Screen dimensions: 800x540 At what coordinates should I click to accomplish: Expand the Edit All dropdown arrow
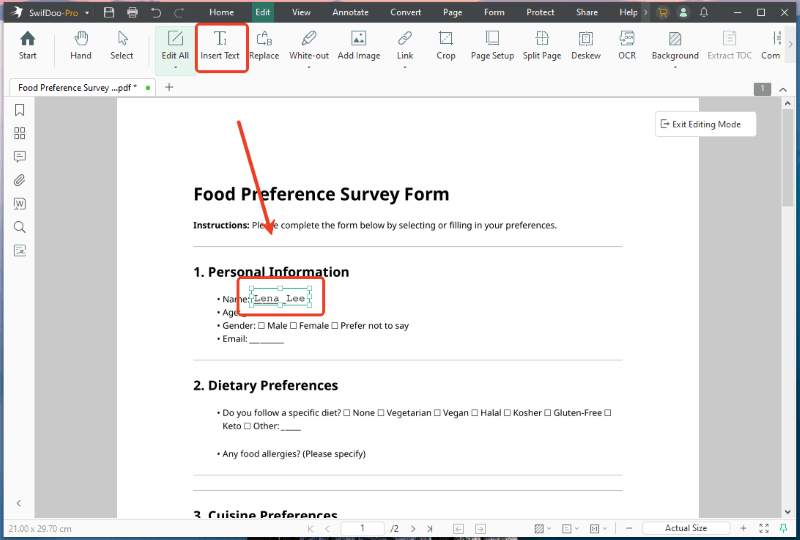175,67
